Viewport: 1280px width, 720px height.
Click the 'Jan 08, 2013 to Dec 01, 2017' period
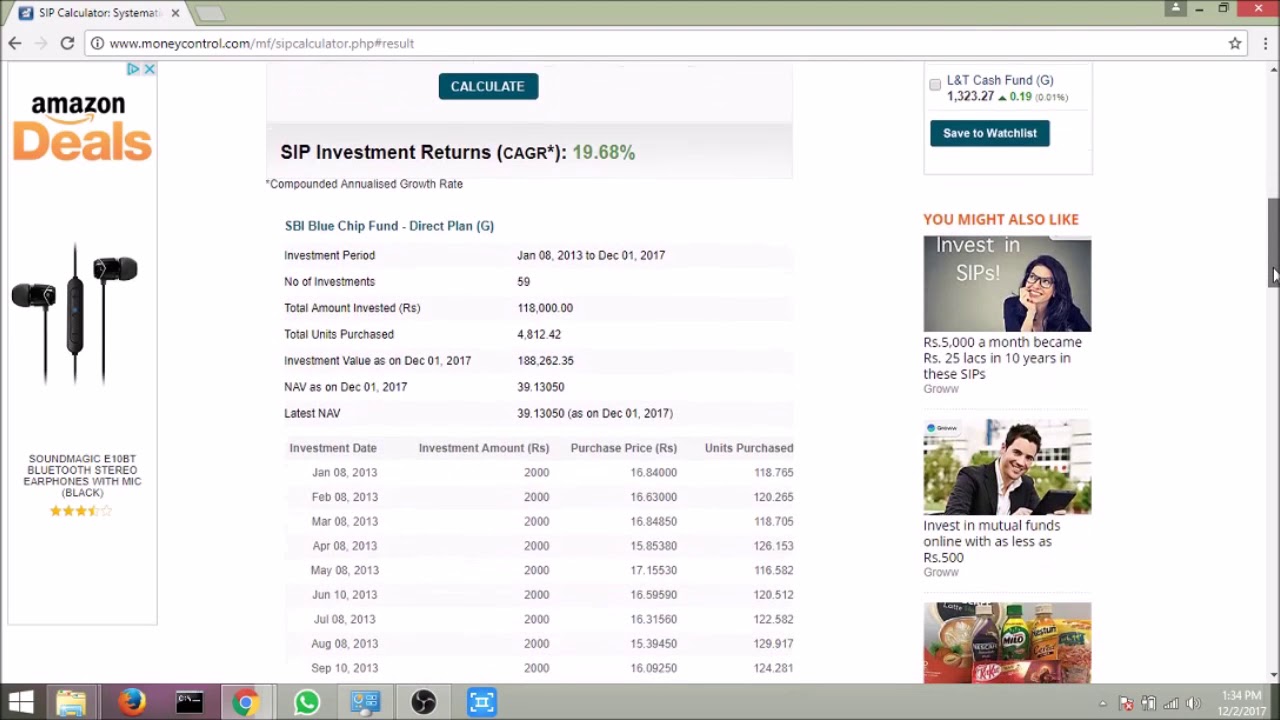click(591, 255)
